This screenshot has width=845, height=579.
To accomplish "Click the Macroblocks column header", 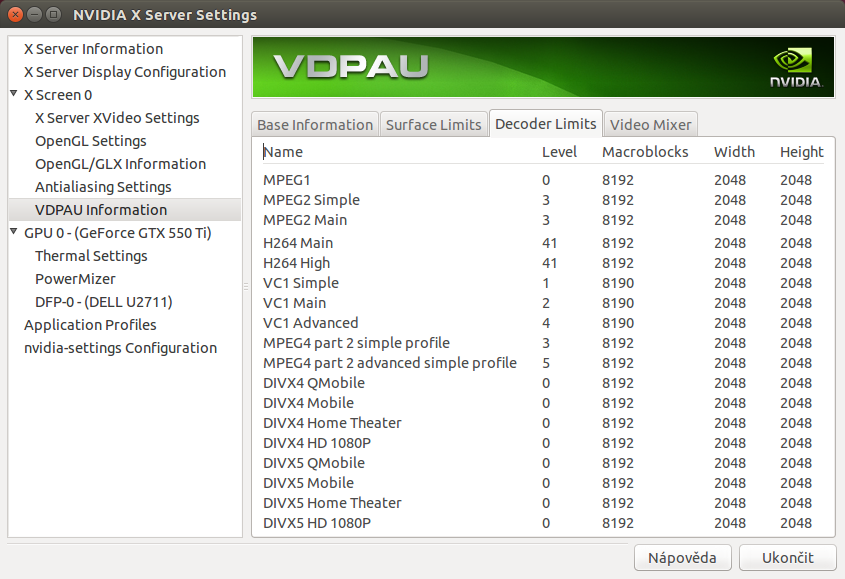I will click(x=645, y=152).
